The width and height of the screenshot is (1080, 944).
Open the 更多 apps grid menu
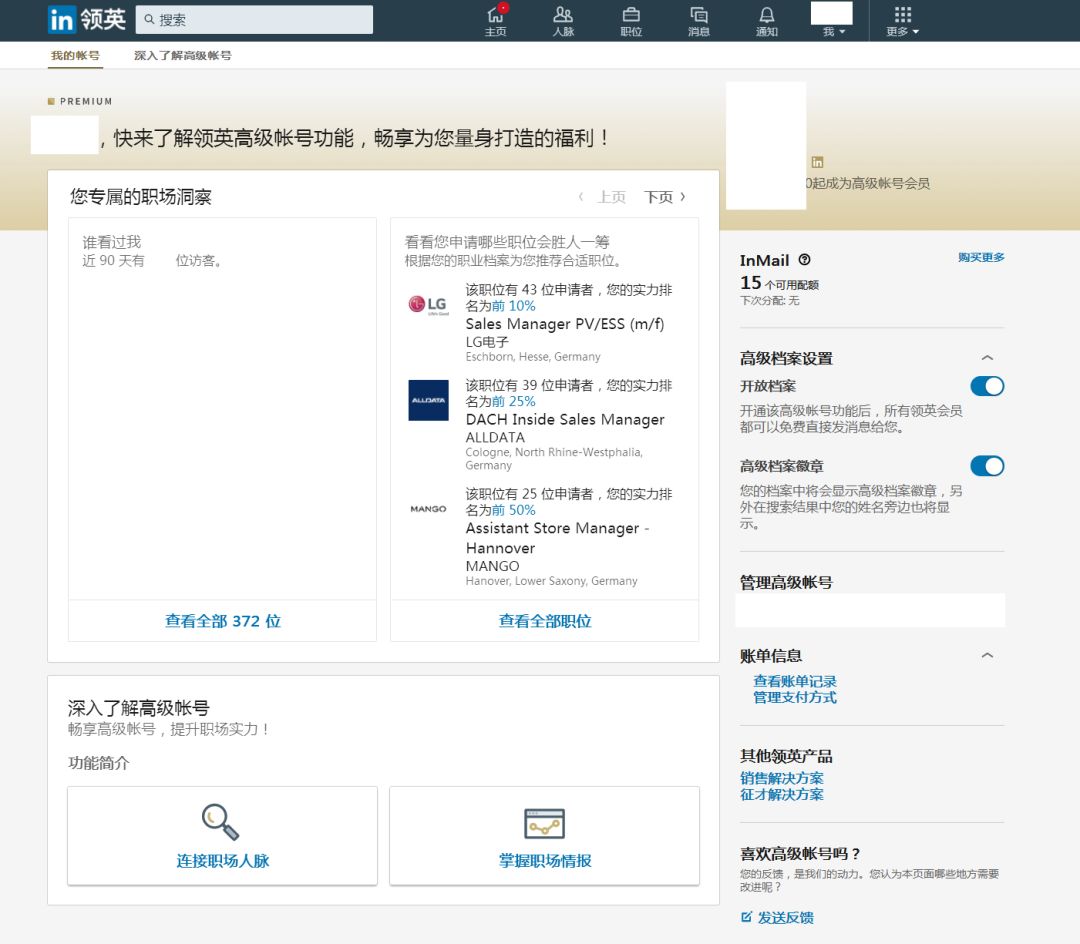tap(902, 21)
